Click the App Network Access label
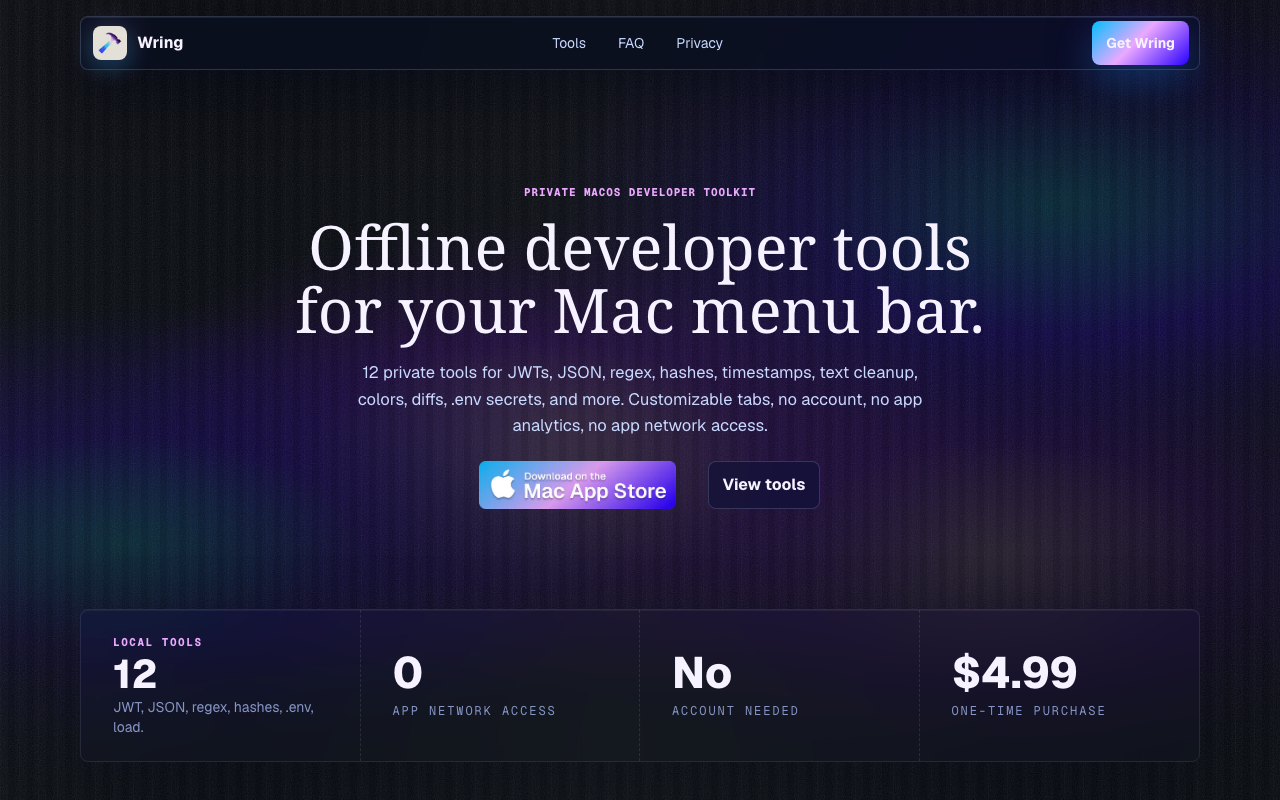This screenshot has height=800, width=1280. pyautogui.click(x=474, y=711)
